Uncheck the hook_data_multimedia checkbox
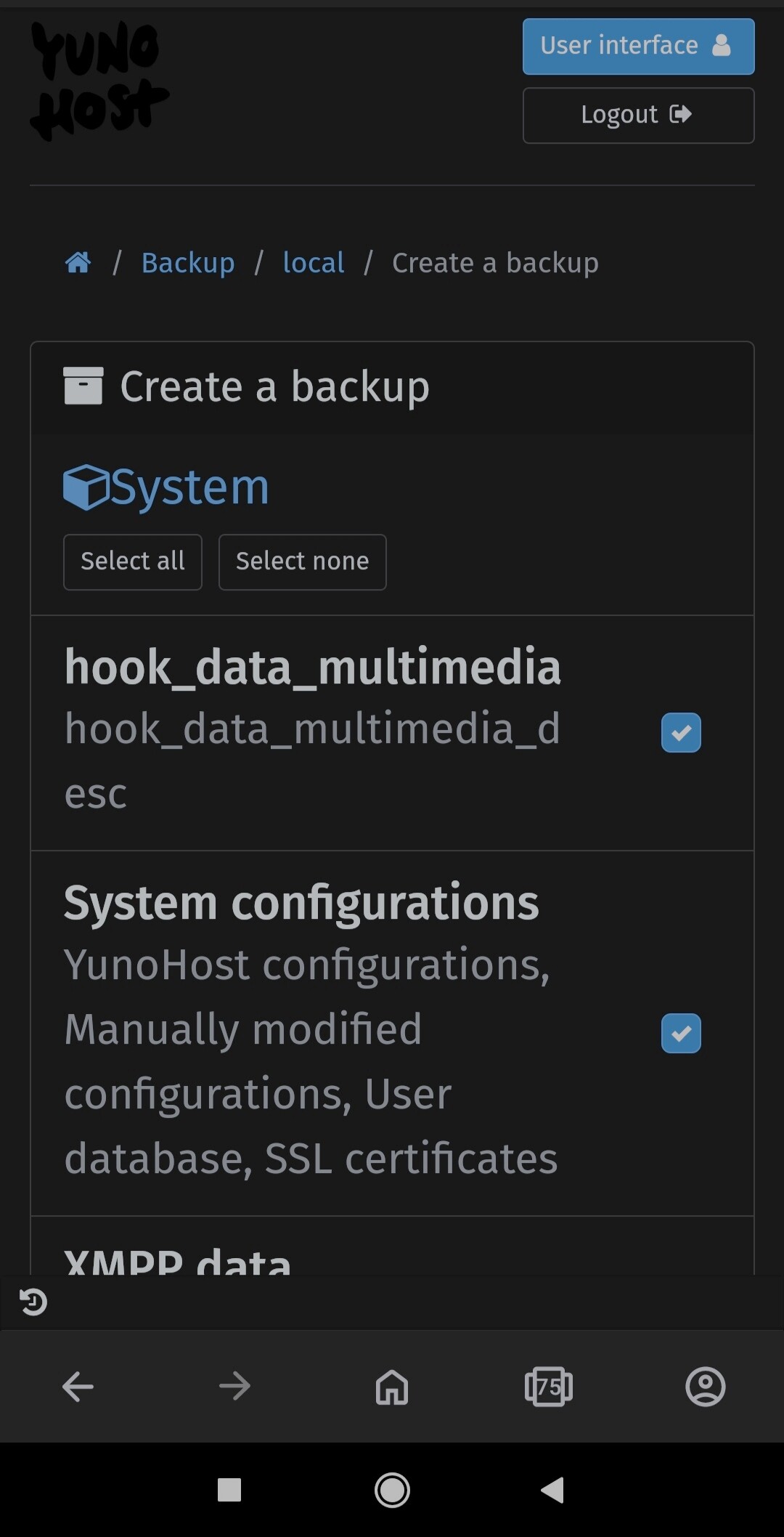 pos(681,732)
